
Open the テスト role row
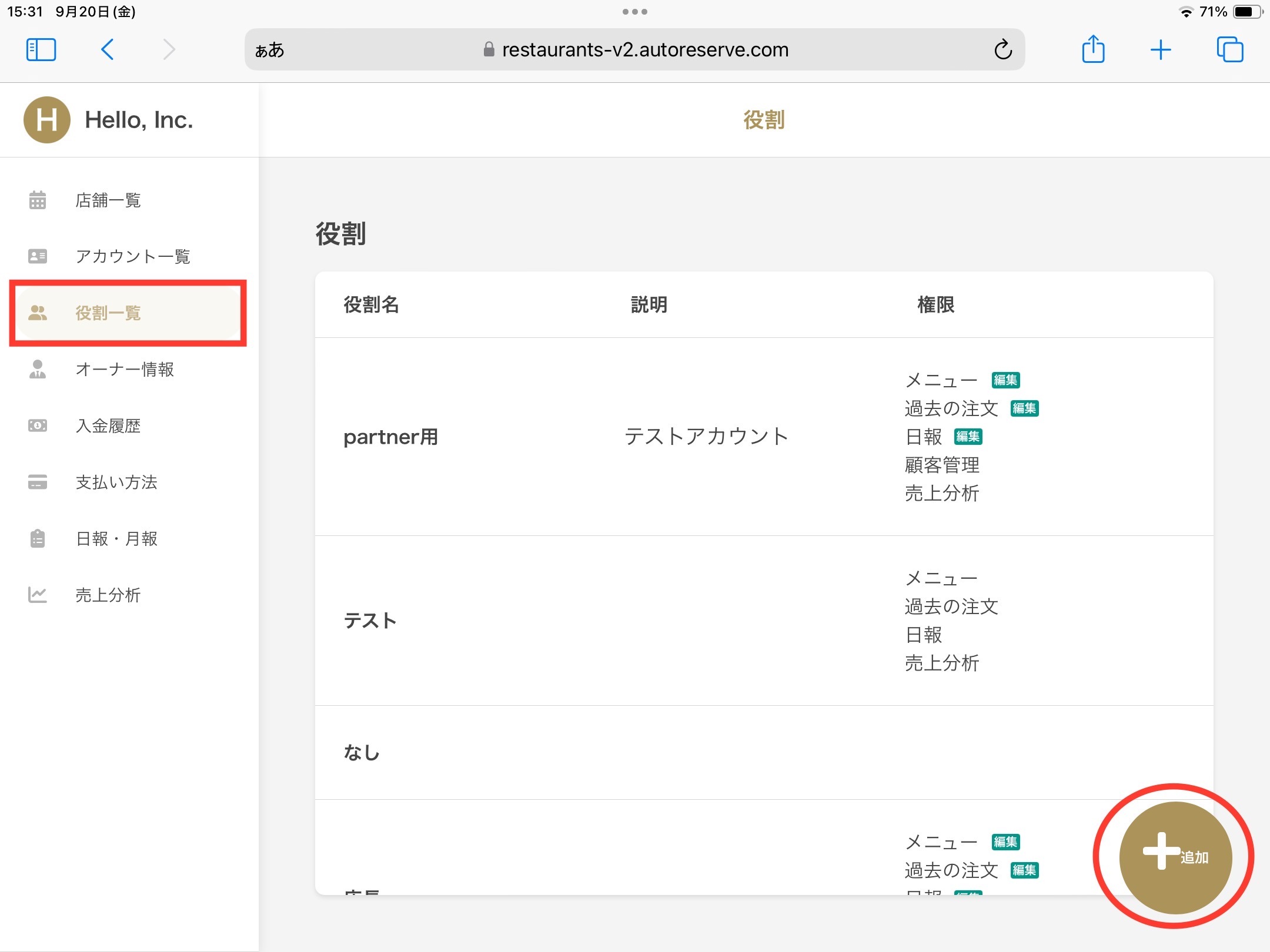tap(370, 621)
